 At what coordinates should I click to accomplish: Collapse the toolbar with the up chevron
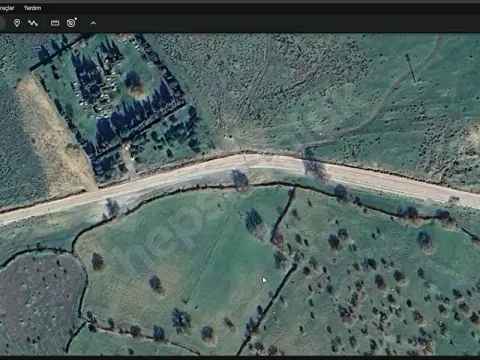coord(93,23)
